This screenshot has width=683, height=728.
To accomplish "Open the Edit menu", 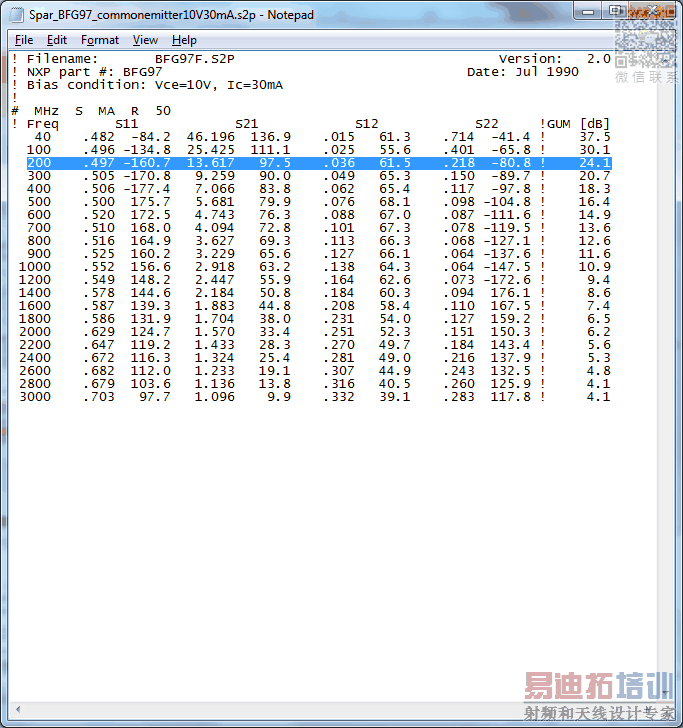I will (x=57, y=40).
